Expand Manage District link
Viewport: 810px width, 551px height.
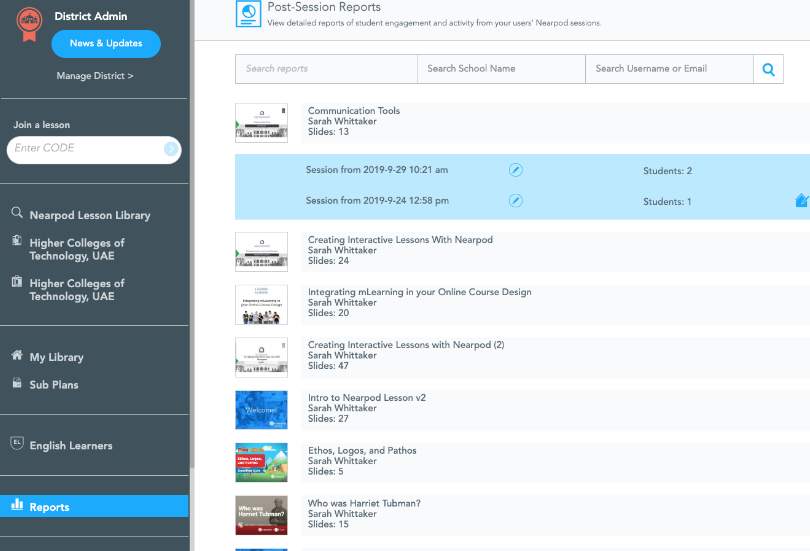click(95, 76)
